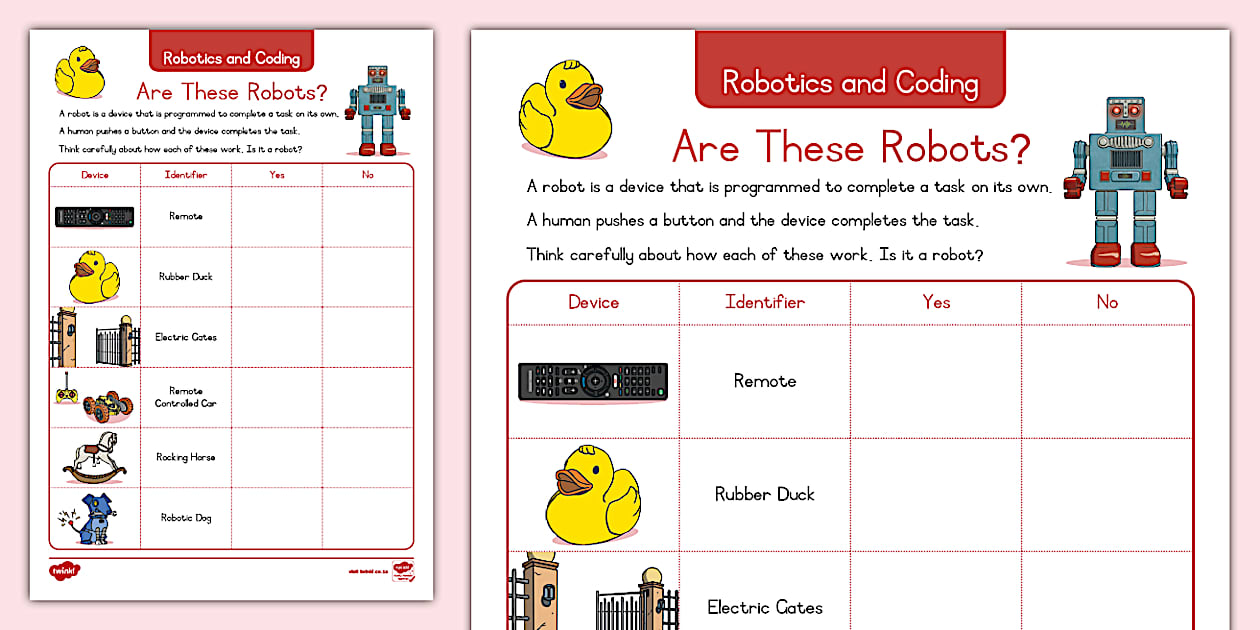Viewport: 1260px width, 630px height.
Task: Click the Device column header
Action: point(593,302)
